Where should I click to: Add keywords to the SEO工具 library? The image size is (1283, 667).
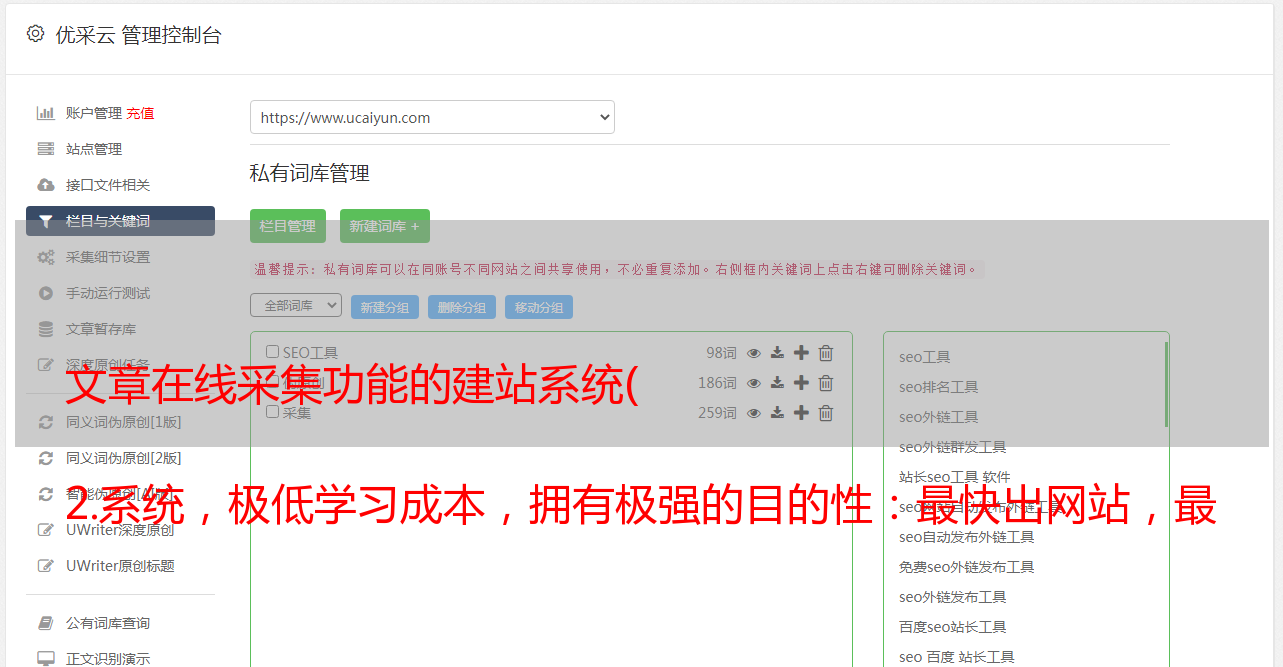[801, 353]
